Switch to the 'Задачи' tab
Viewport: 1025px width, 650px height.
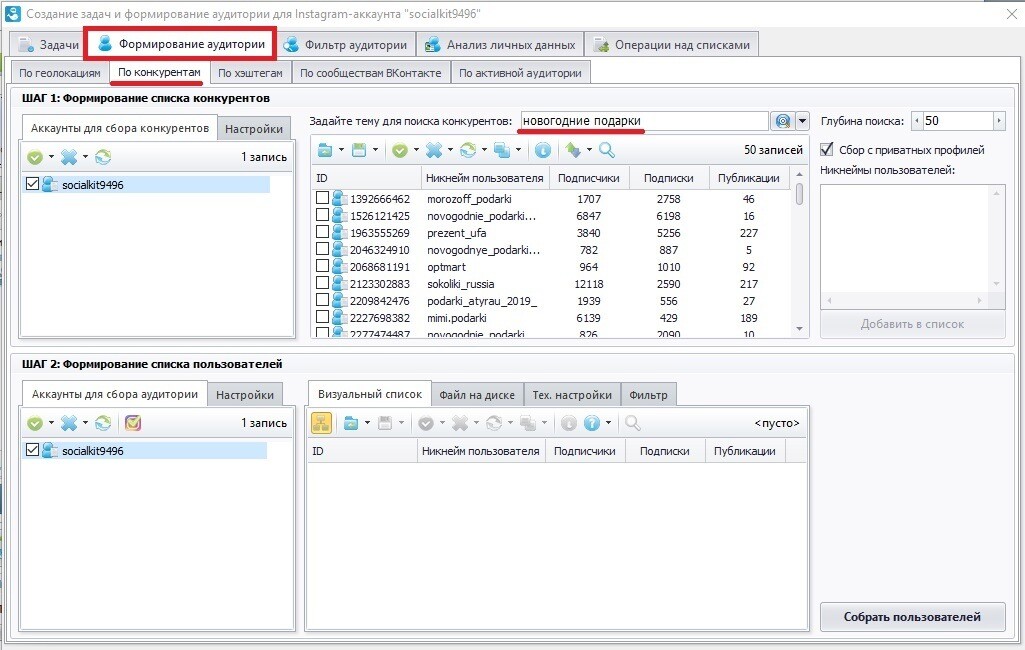coord(48,44)
